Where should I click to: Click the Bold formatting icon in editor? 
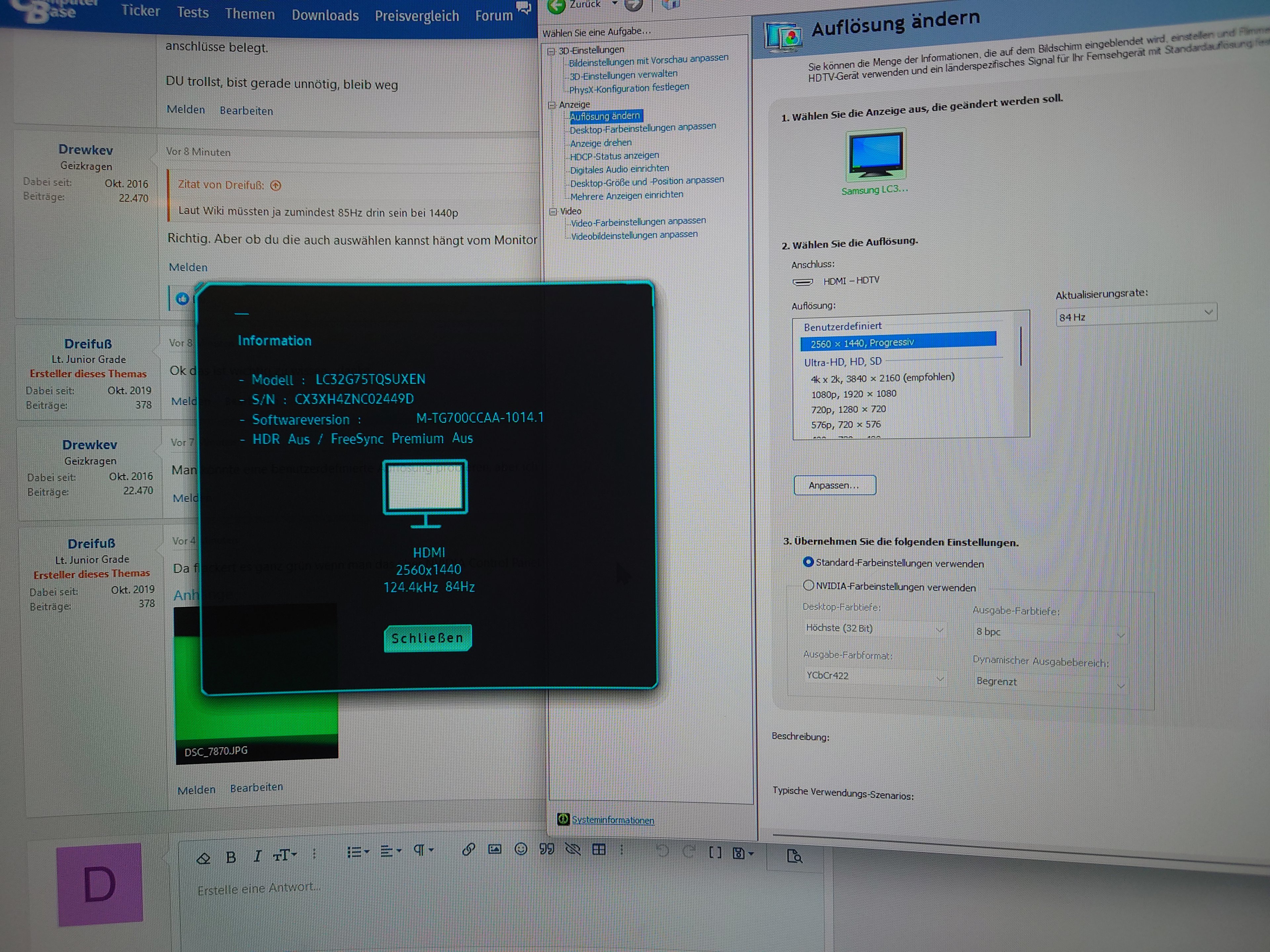pos(231,857)
